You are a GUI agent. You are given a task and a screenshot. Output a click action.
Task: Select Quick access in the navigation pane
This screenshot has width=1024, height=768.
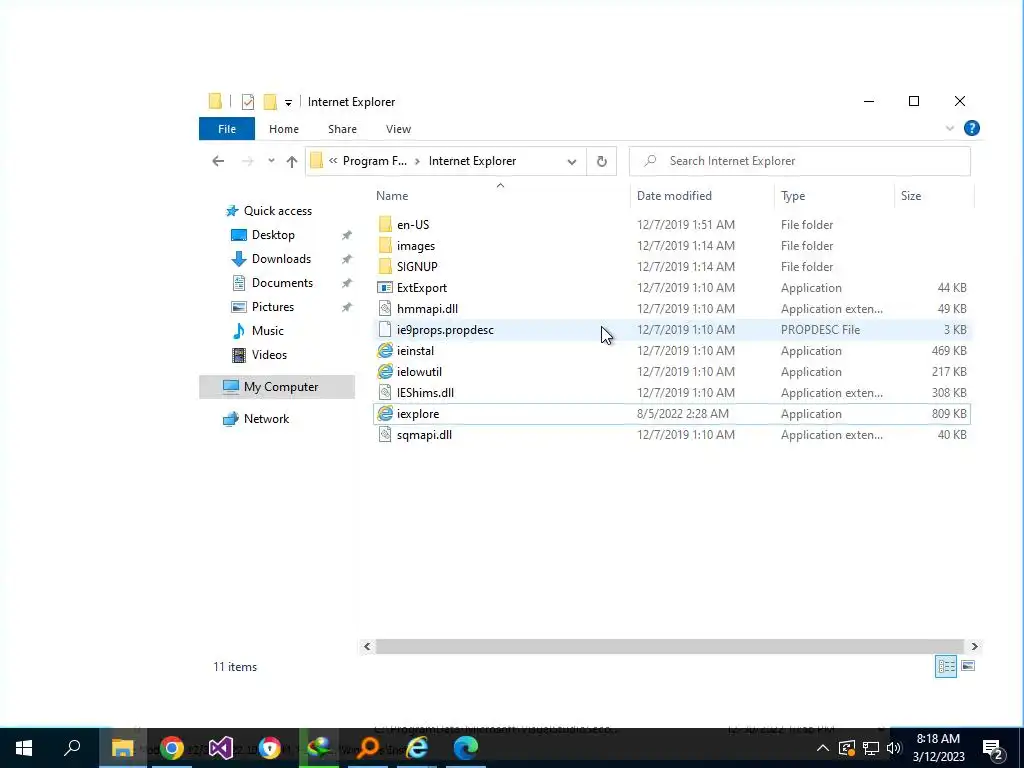(278, 211)
